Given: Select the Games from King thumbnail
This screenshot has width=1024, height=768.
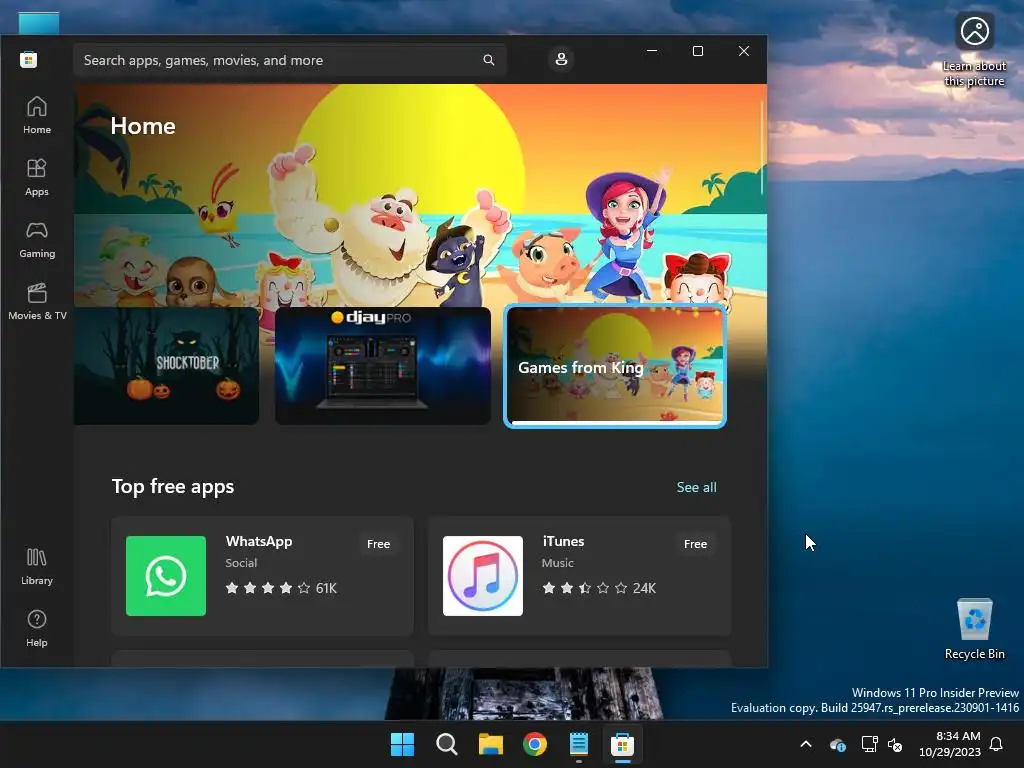Looking at the screenshot, I should (x=615, y=366).
